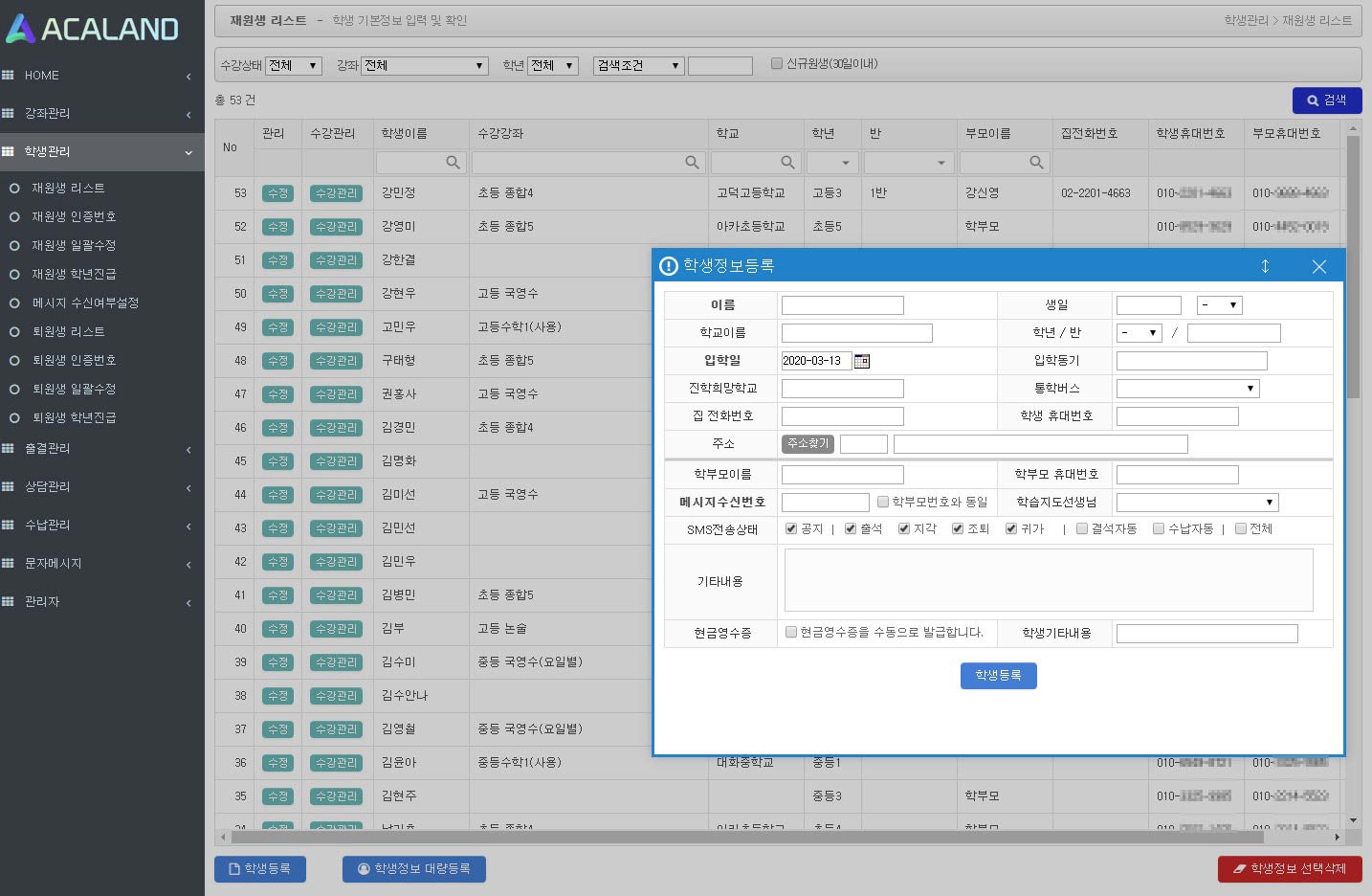Check 현금영수증을 수동으로 발급합니다 checkbox
Image resolution: width=1372 pixels, height=896 pixels.
point(791,632)
